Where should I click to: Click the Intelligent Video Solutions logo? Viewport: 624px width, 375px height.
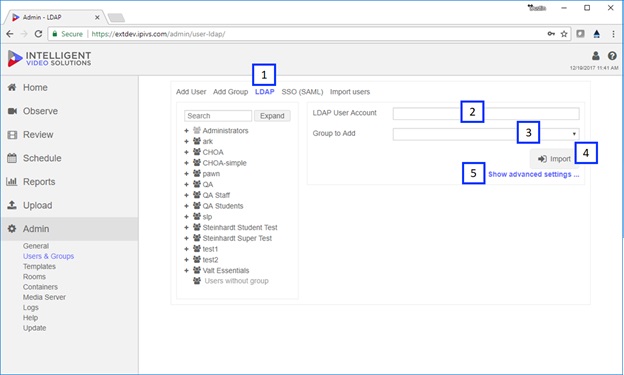pyautogui.click(x=49, y=59)
